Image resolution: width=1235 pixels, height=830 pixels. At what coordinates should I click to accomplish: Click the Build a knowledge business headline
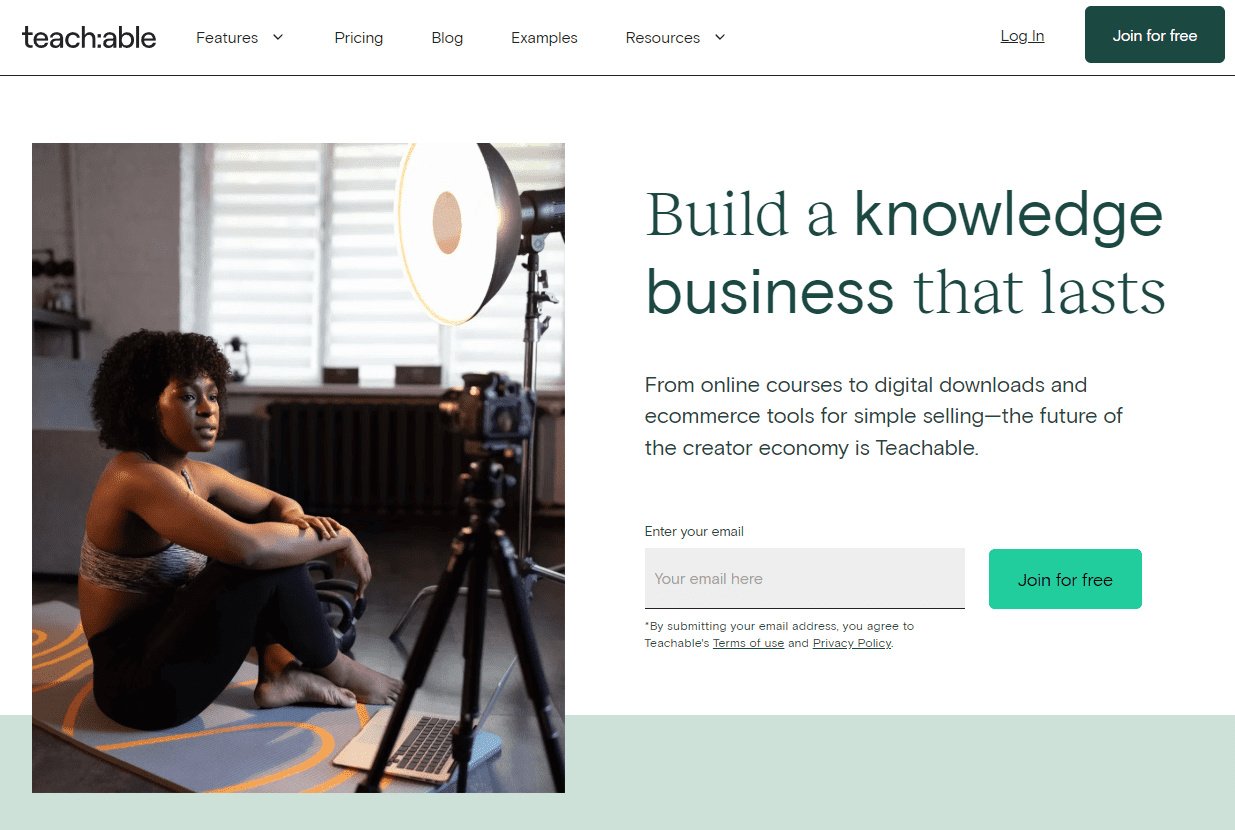905,253
